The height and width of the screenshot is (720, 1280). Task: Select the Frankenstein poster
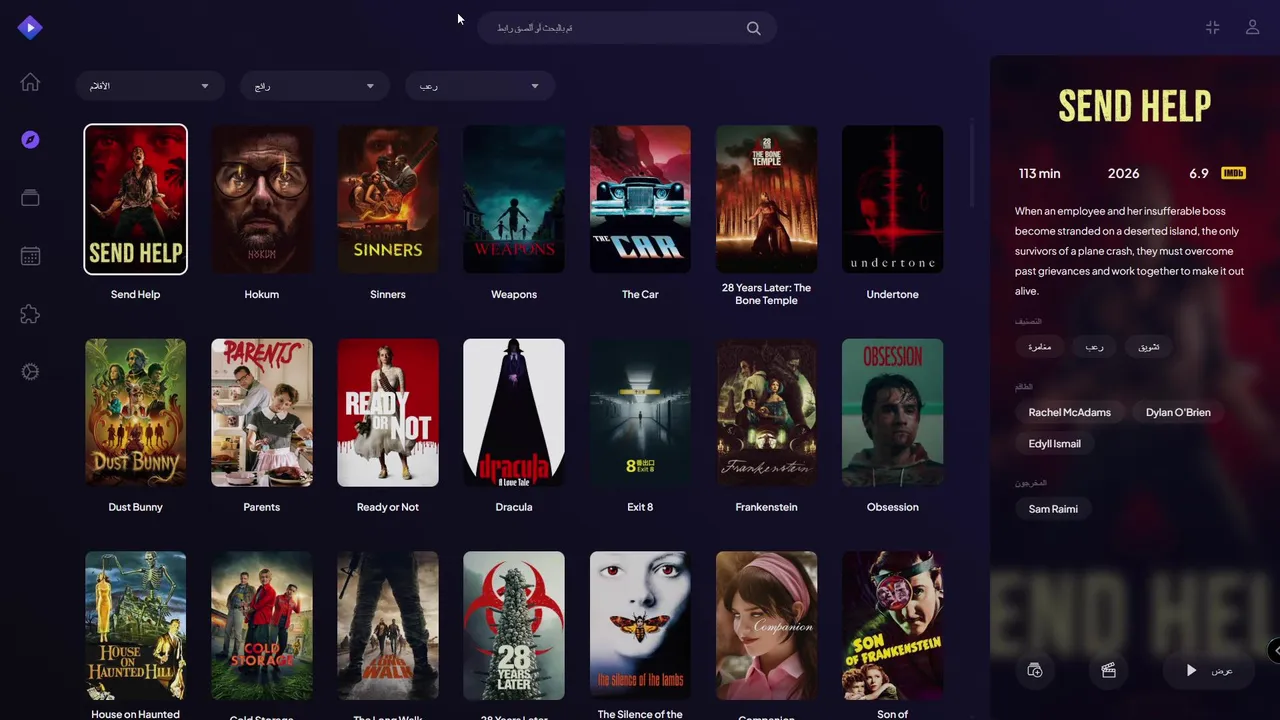point(766,413)
